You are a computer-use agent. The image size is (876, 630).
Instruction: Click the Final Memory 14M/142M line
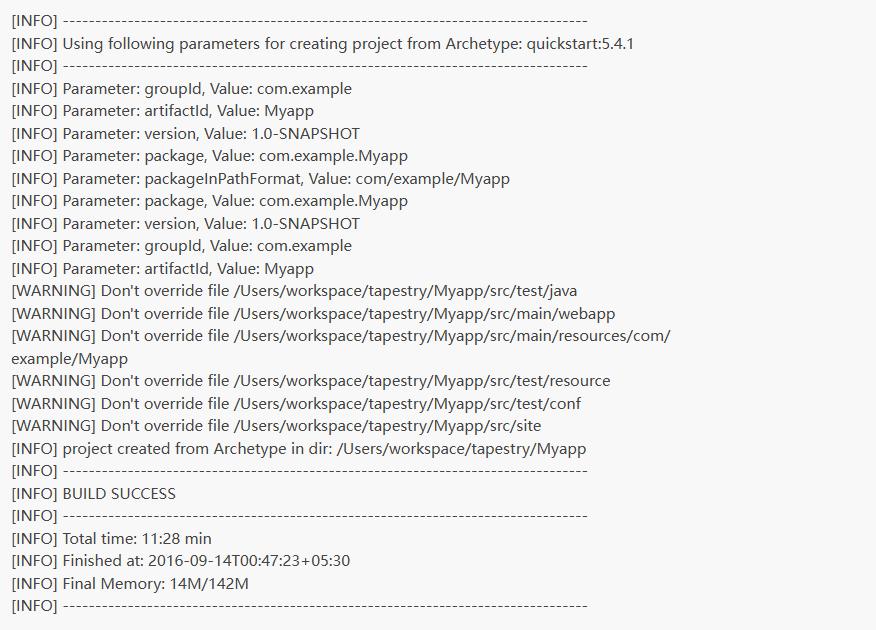(130, 584)
